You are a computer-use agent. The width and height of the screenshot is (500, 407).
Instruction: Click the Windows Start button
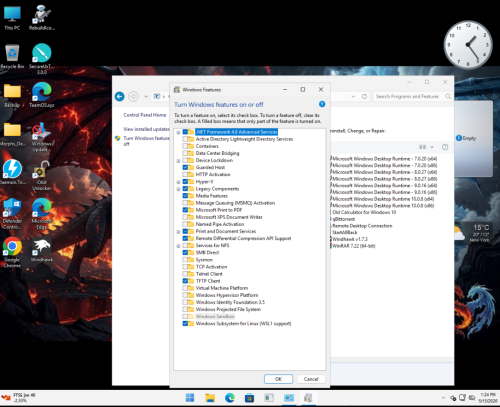tap(190, 398)
